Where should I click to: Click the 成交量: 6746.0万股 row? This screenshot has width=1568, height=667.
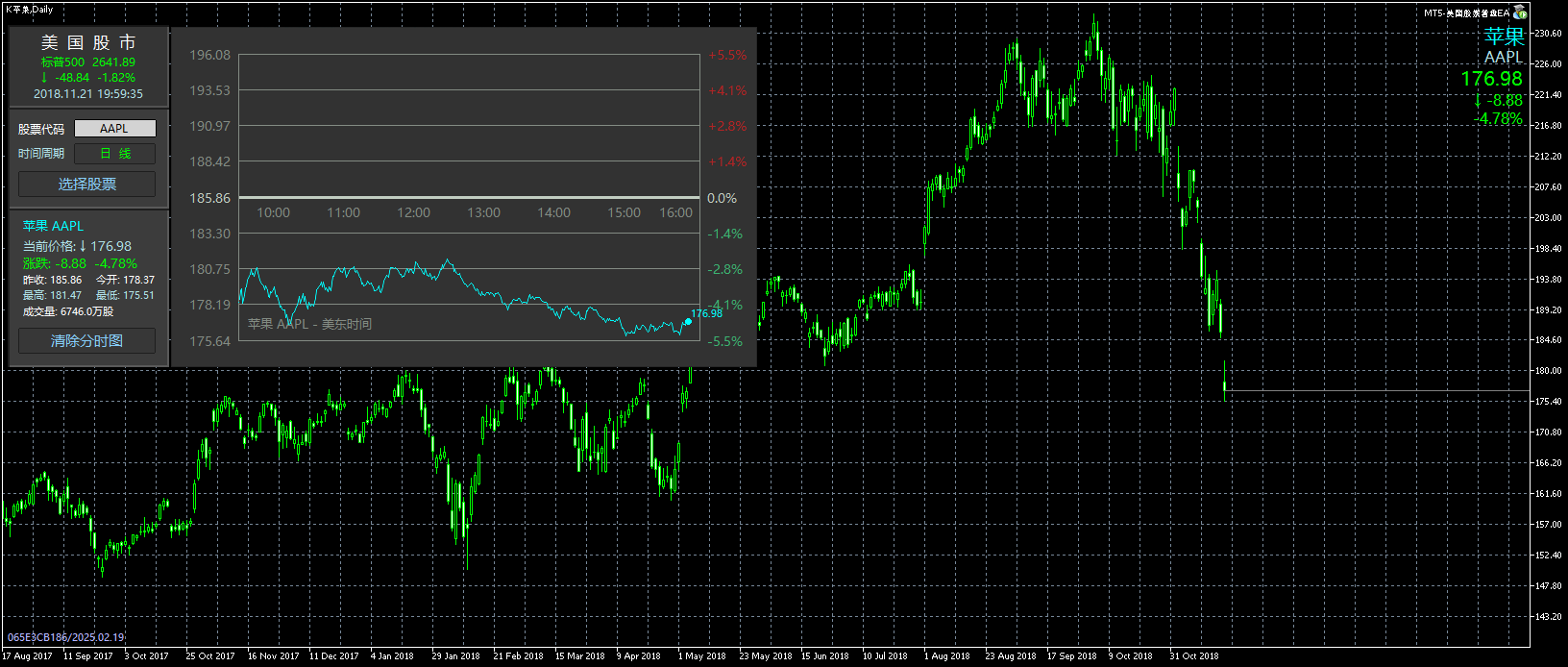point(67,311)
